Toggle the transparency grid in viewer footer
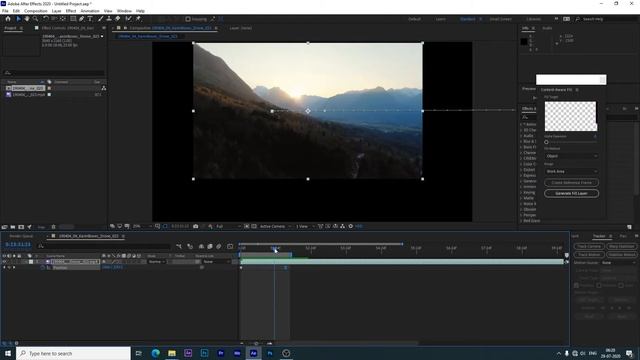The height and width of the screenshot is (360, 640). click(x=254, y=226)
